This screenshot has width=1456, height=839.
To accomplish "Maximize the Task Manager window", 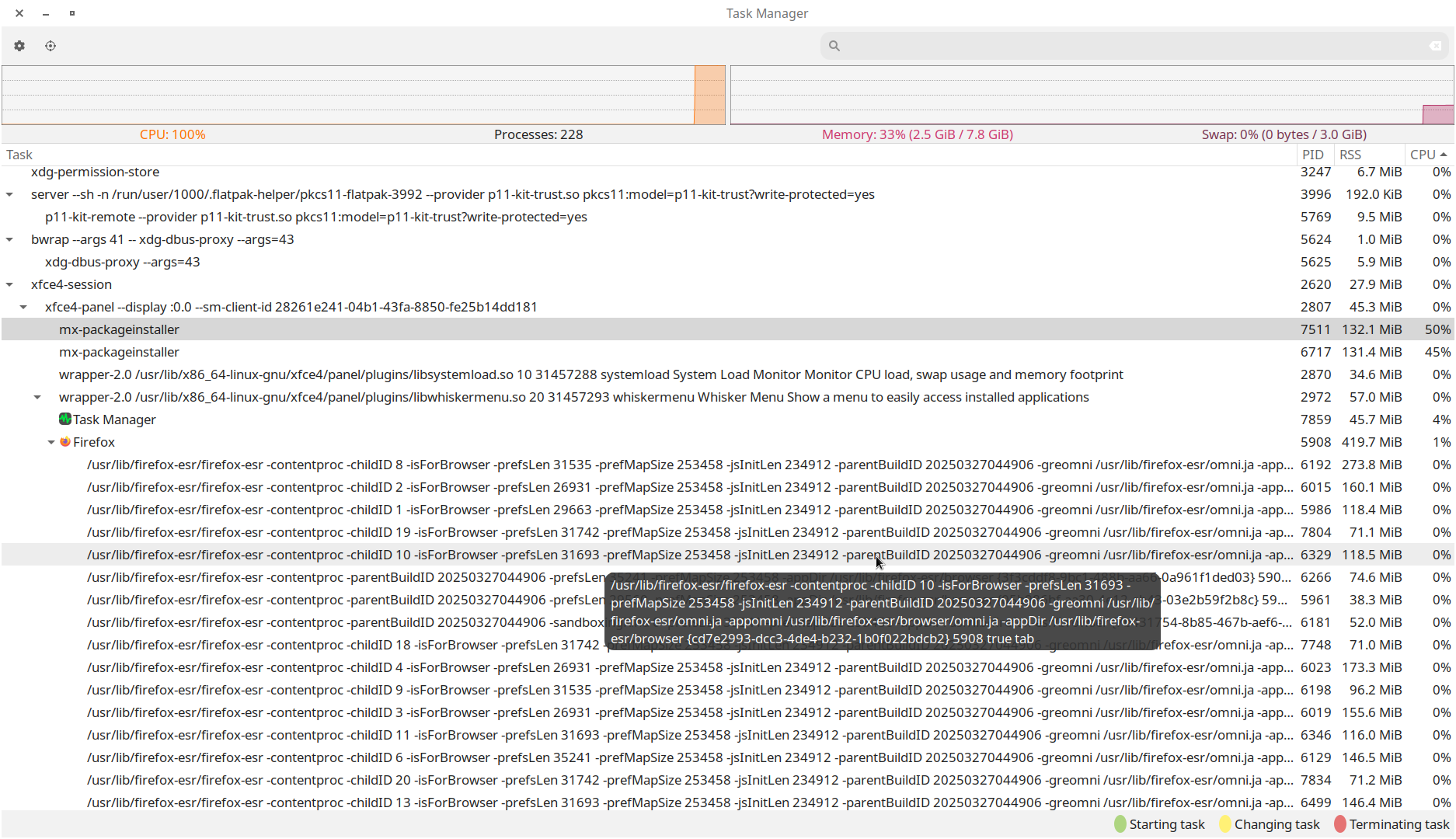I will coord(72,13).
